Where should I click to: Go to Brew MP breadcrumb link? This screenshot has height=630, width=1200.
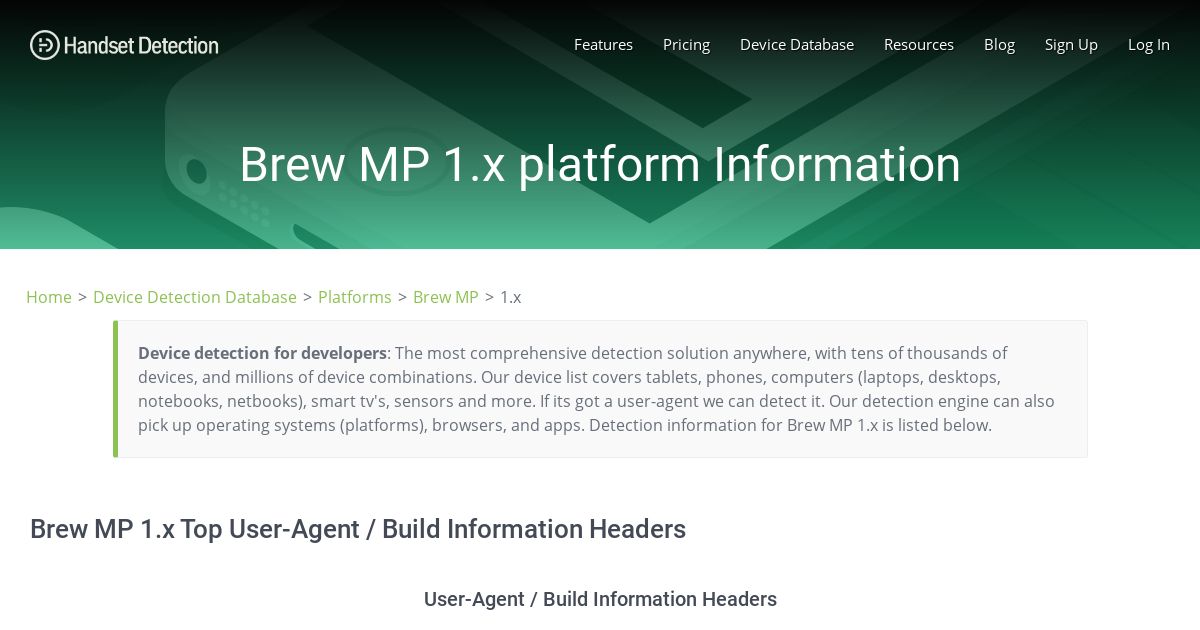pos(446,297)
